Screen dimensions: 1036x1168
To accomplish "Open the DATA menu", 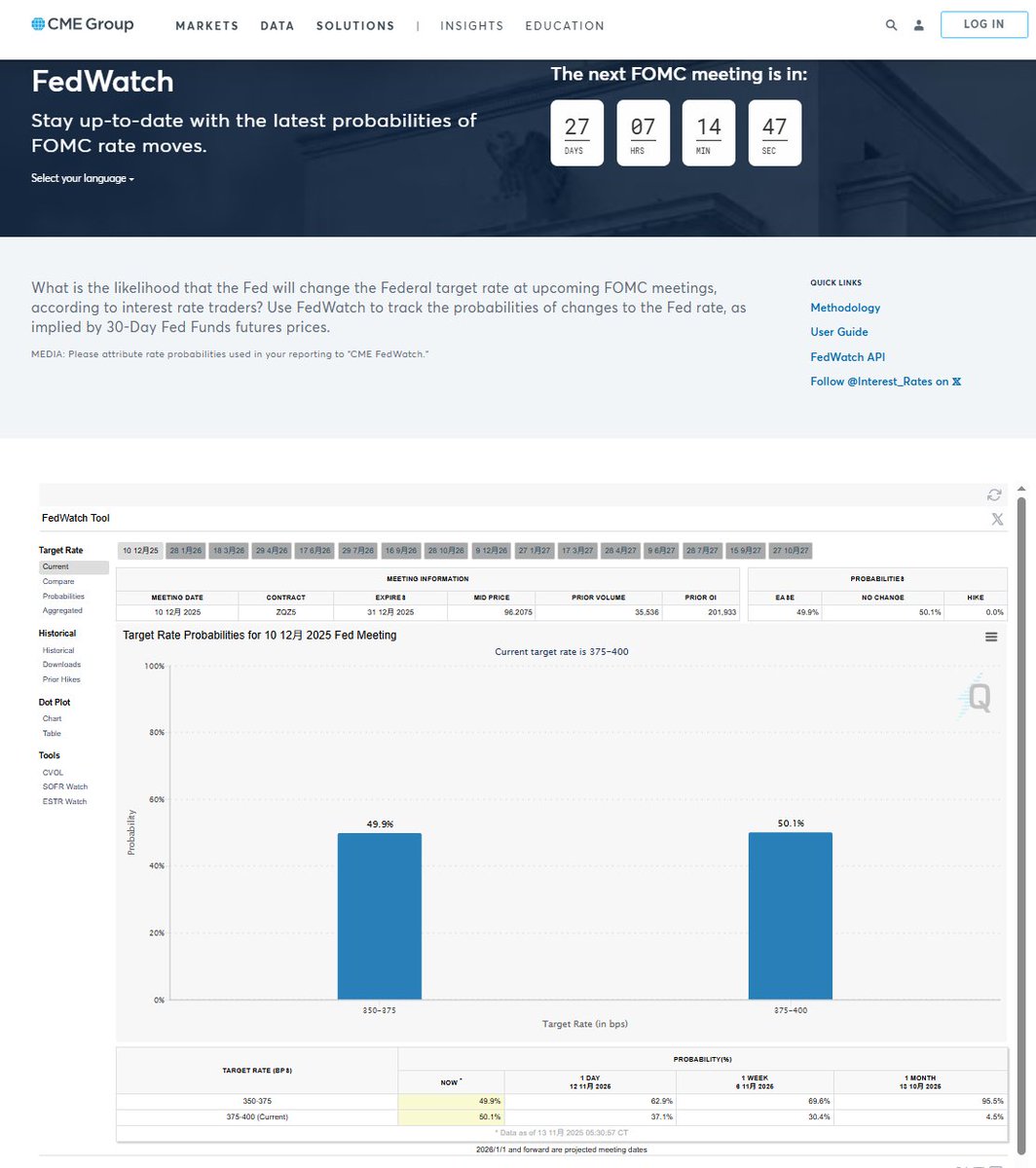I will click(x=277, y=26).
